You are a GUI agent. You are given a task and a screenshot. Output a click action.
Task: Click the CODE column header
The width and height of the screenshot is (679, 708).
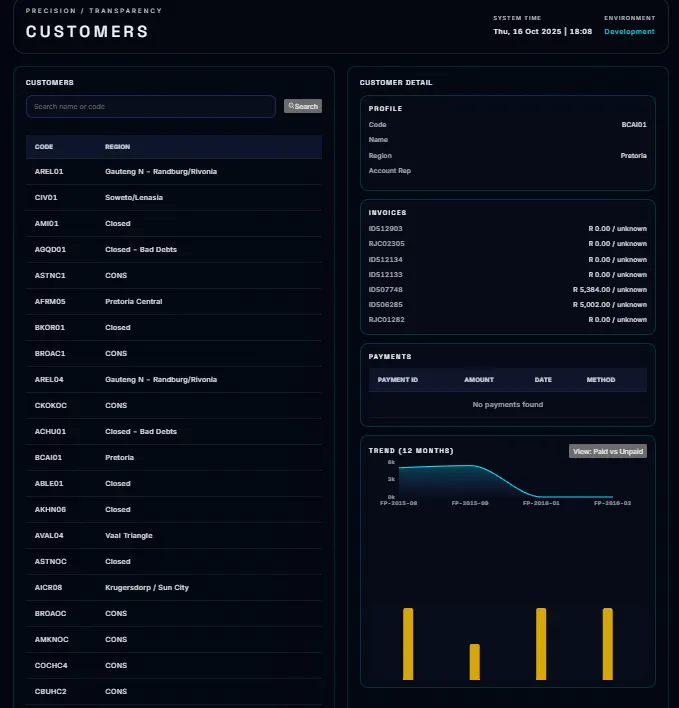(x=44, y=147)
